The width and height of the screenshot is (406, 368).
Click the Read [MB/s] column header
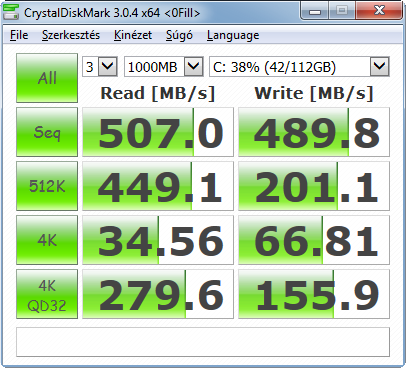click(x=158, y=93)
